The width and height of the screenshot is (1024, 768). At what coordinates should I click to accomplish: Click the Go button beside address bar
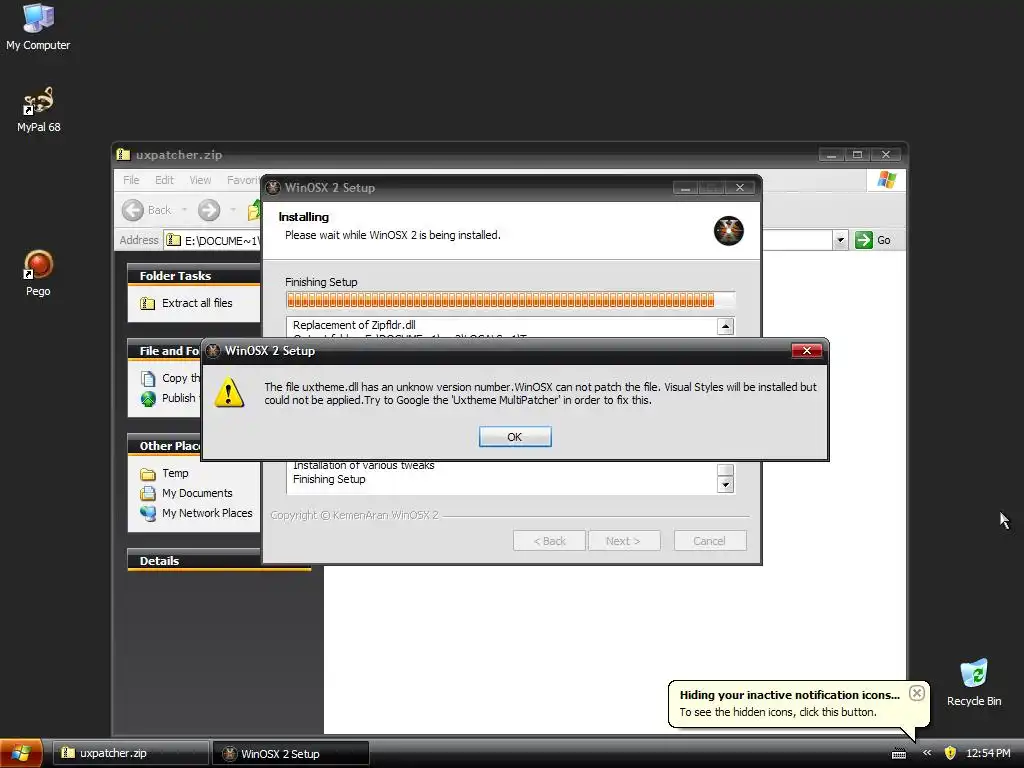(x=873, y=240)
